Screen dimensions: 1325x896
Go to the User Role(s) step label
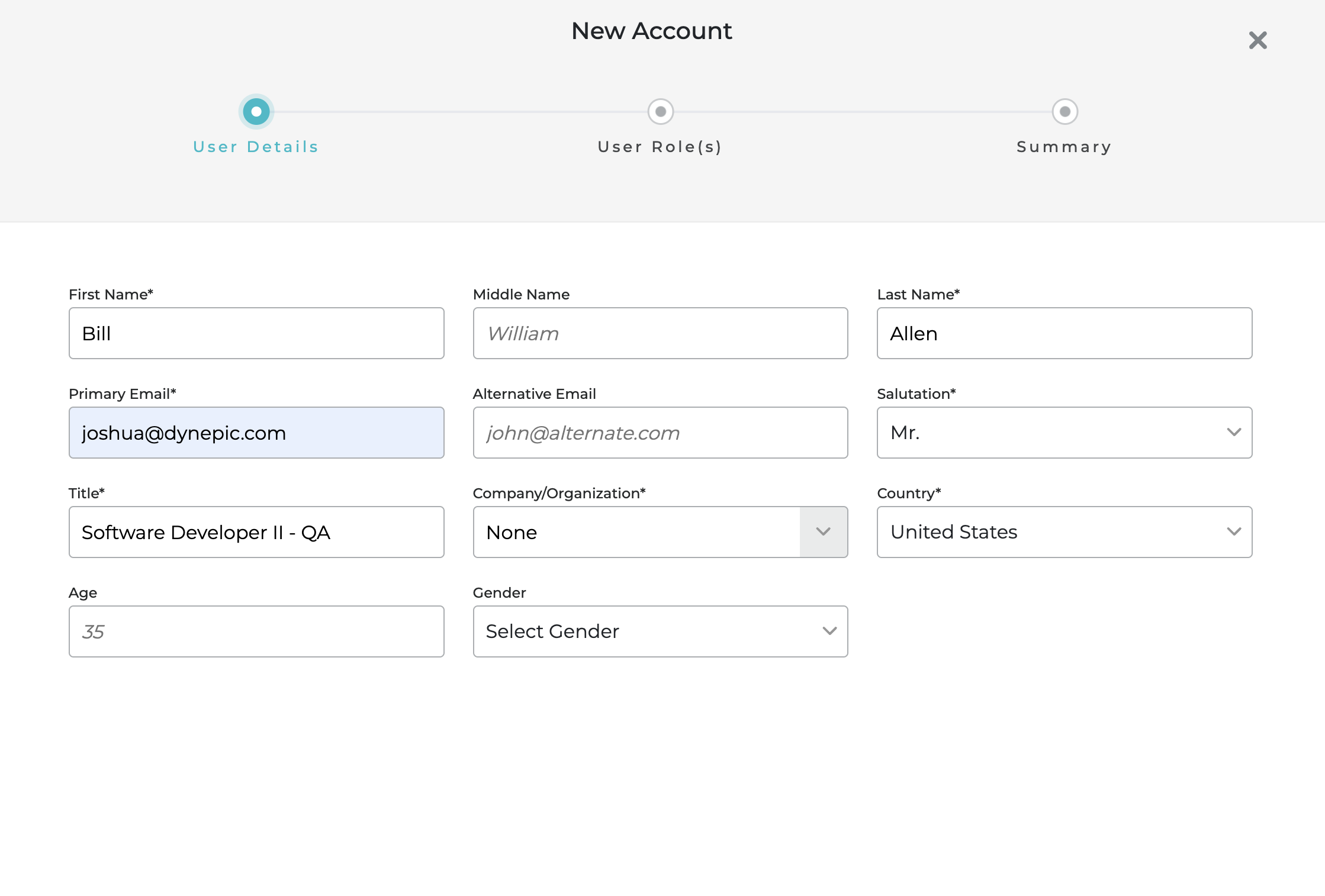point(660,147)
